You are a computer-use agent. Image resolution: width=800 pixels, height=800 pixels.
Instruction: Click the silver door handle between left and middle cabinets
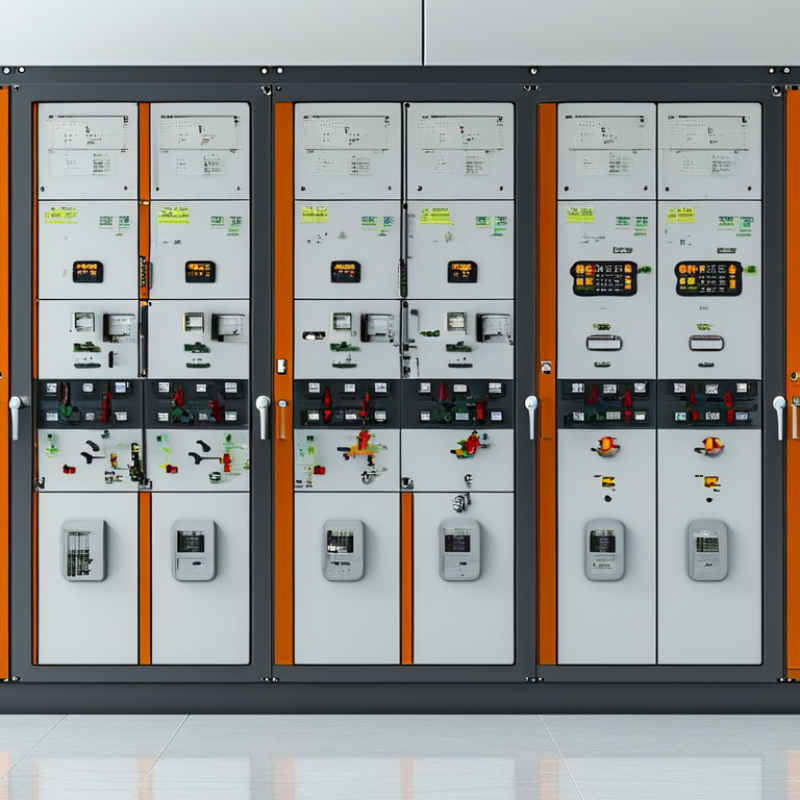tap(263, 416)
